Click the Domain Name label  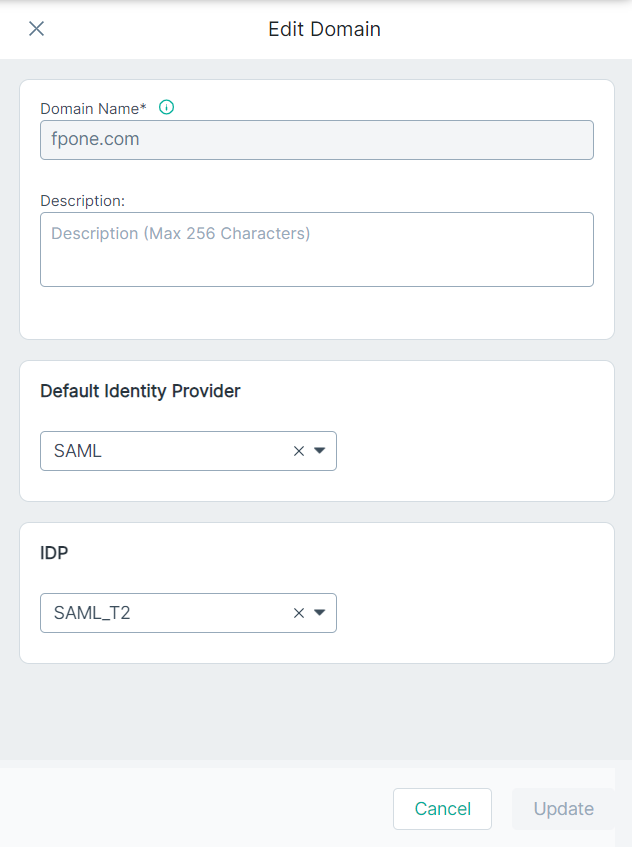point(90,109)
